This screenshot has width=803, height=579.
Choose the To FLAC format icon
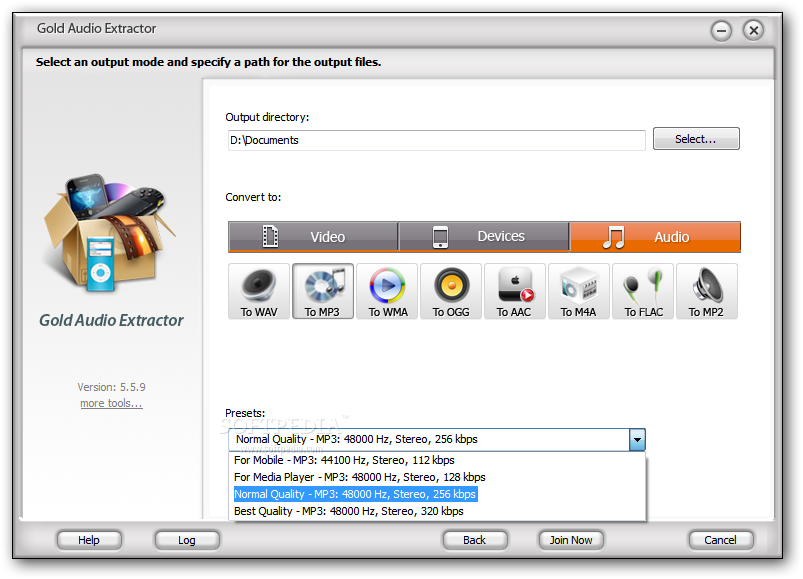click(x=643, y=291)
